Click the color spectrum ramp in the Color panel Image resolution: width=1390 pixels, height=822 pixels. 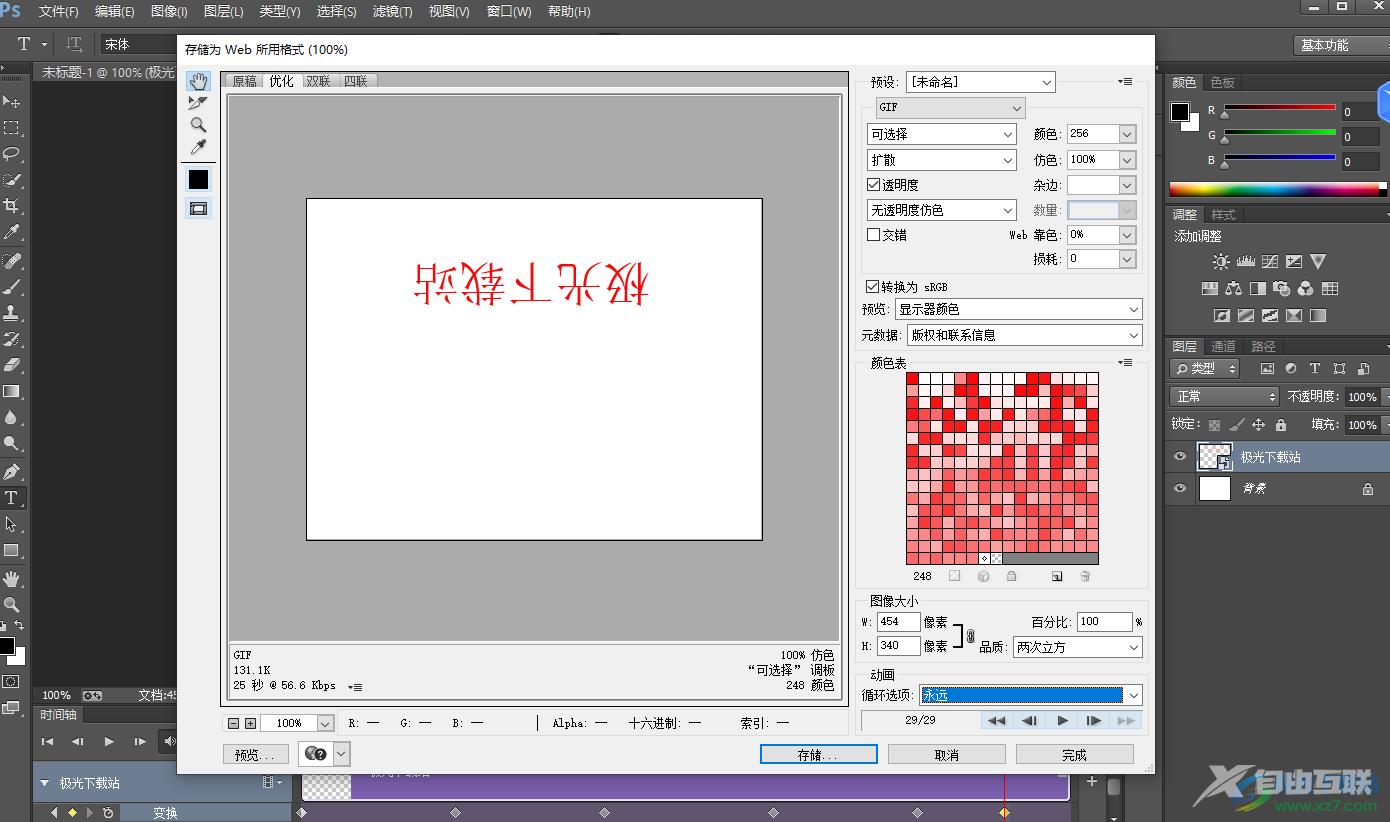tap(1278, 189)
